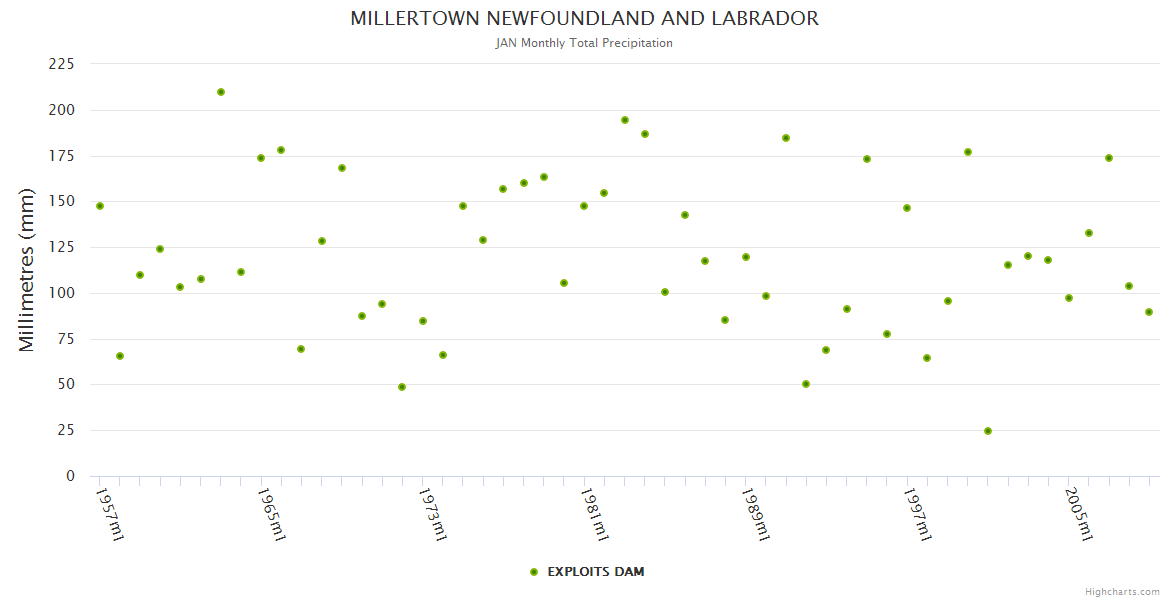Toggle the EXPLOITS DAM series label
The image size is (1170, 600).
595,572
